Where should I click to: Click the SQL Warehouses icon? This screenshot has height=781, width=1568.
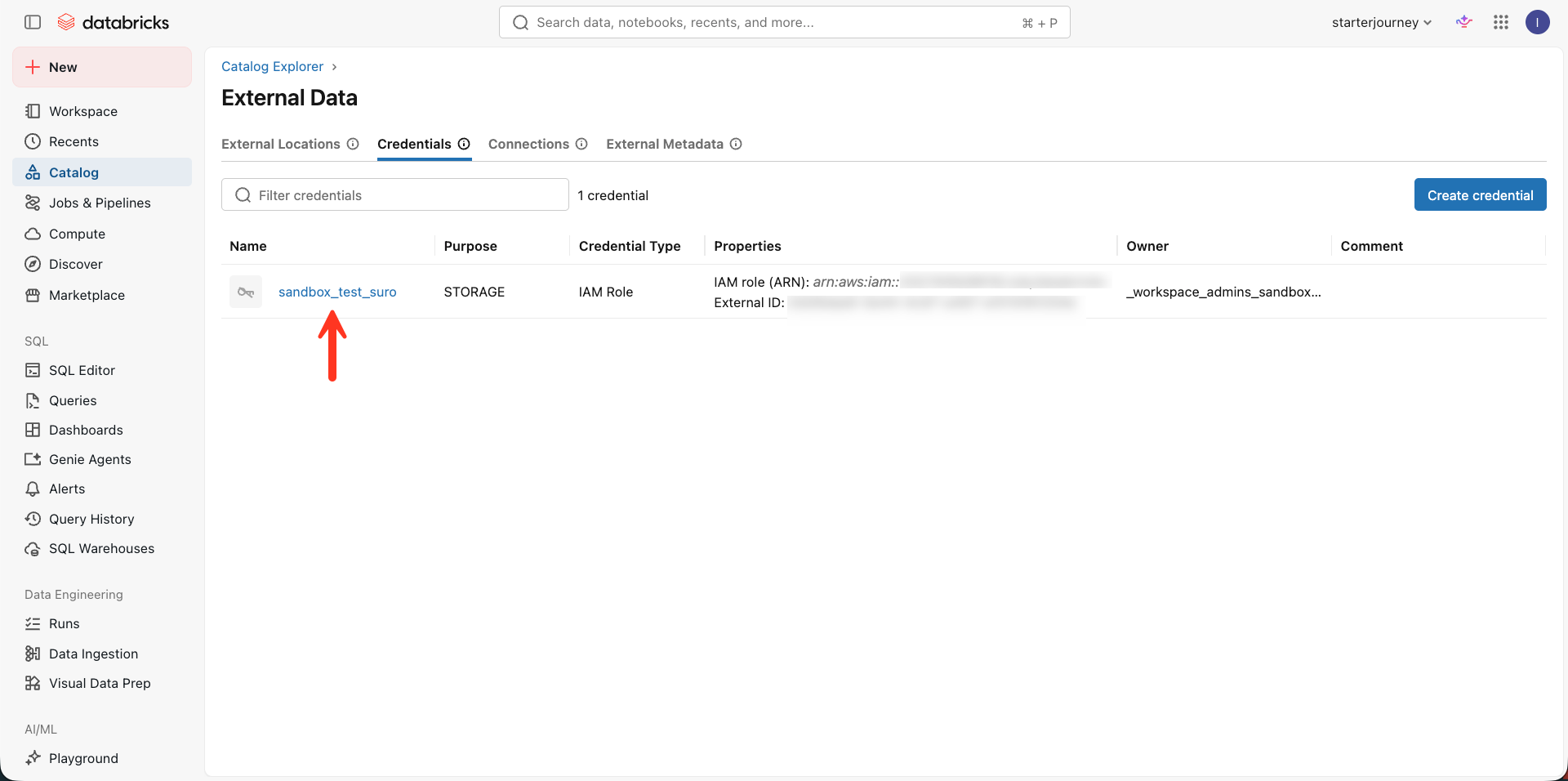click(33, 548)
